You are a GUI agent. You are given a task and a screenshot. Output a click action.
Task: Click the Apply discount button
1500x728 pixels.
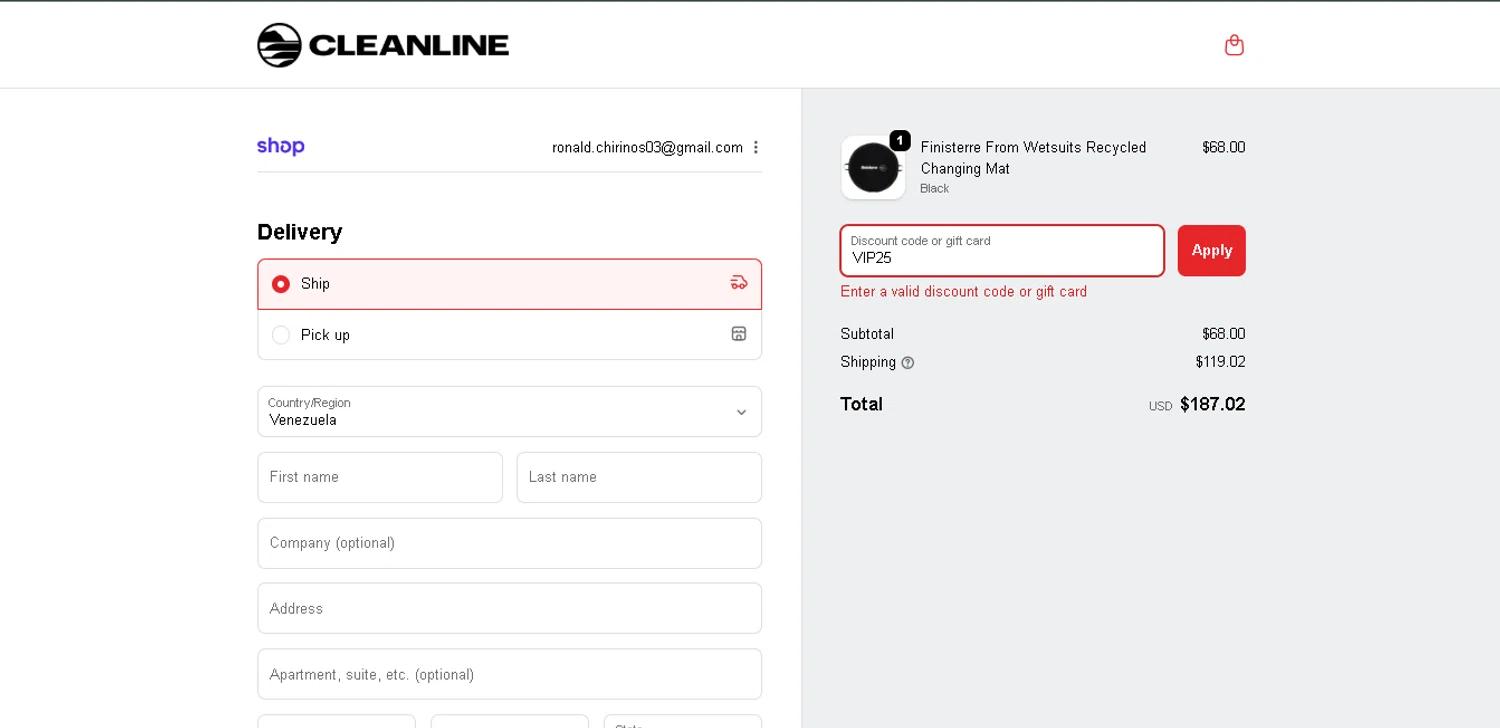click(1212, 251)
